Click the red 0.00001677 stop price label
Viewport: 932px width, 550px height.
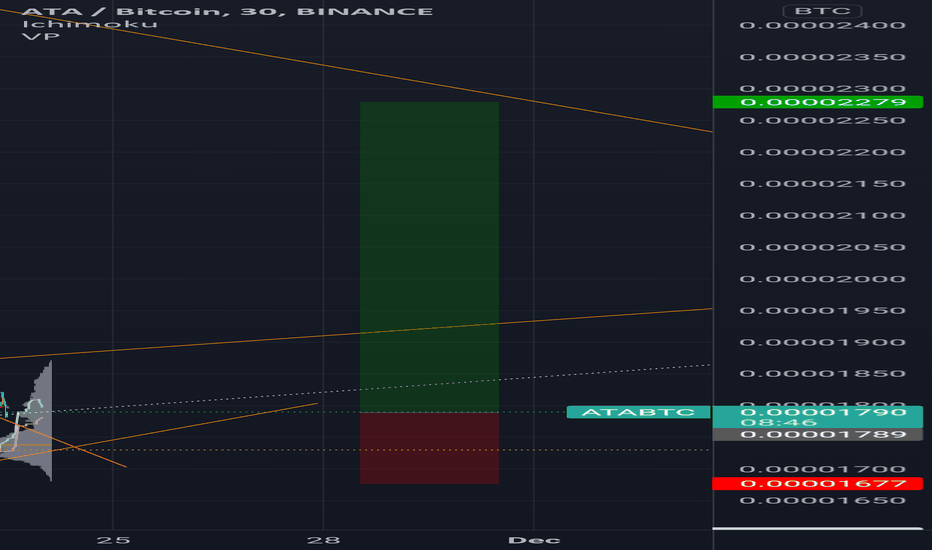[x=818, y=483]
